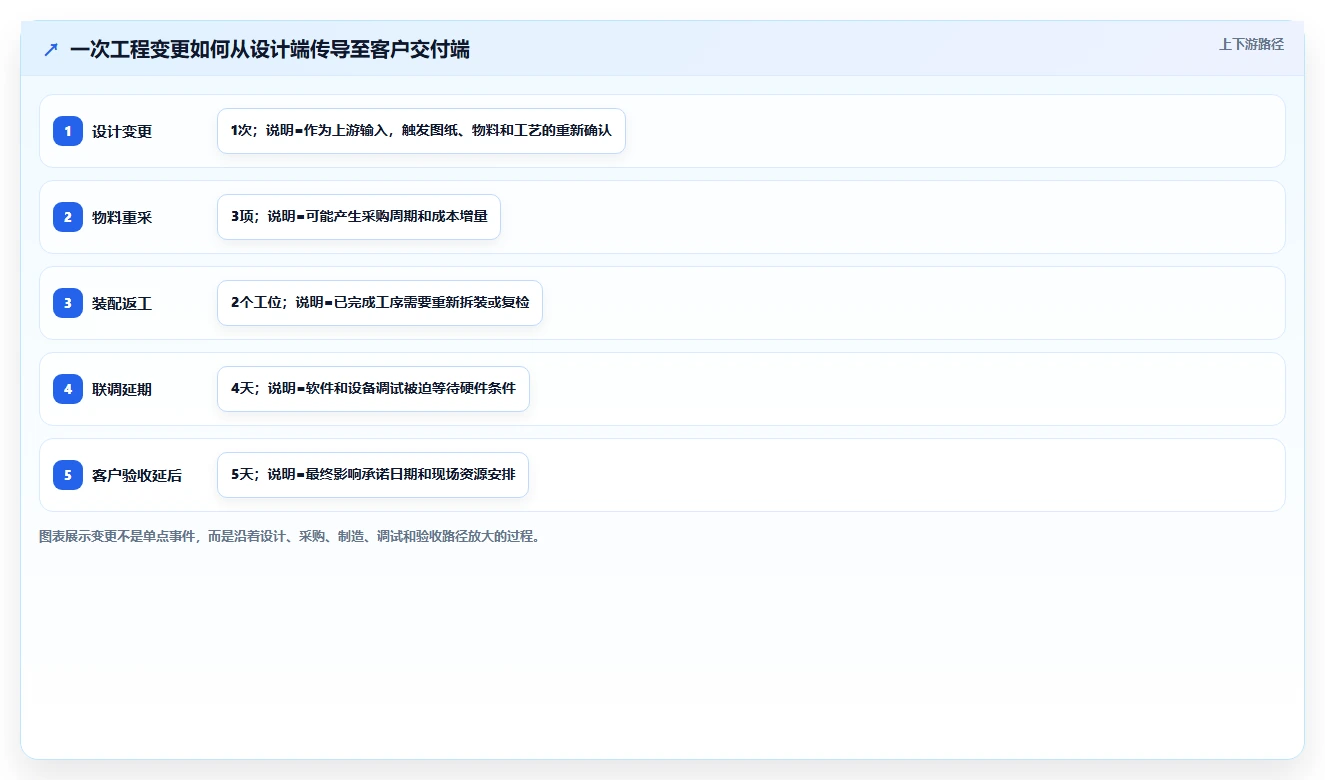Click the step 3 number badge
1325x780 pixels.
point(68,303)
